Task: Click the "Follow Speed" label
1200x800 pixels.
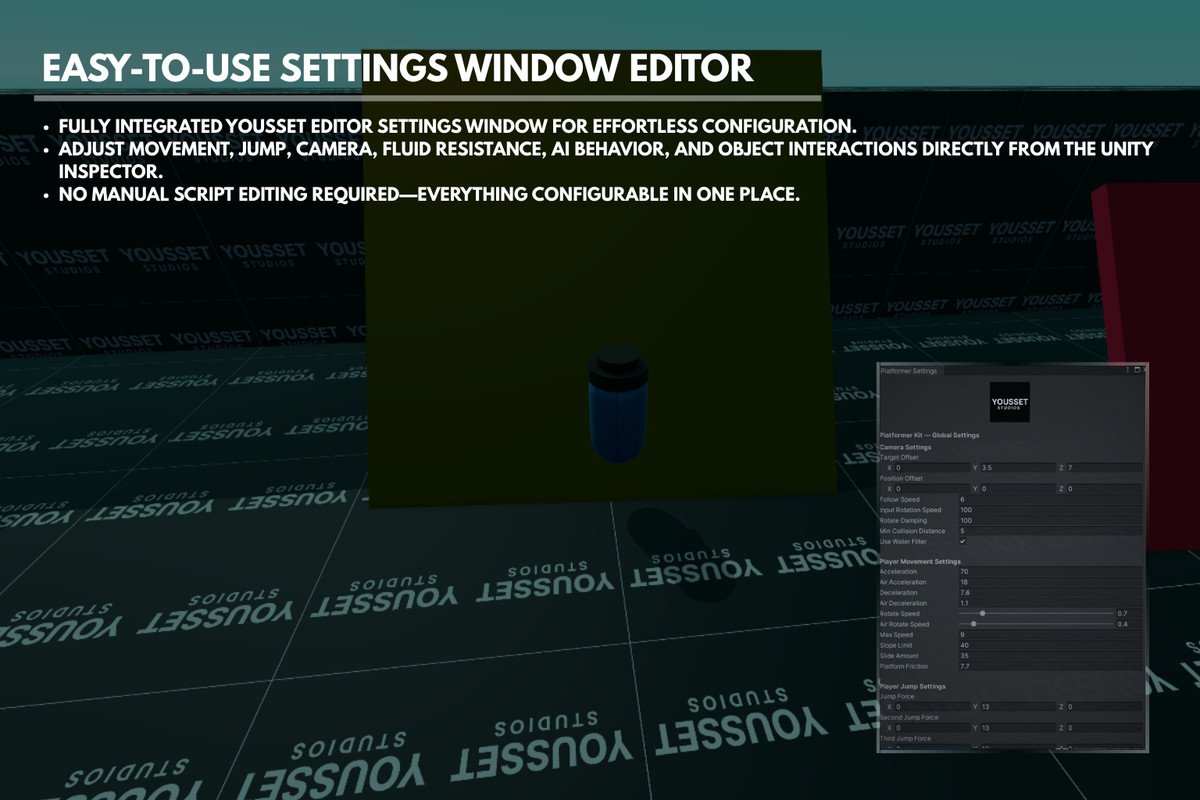Action: [898, 499]
